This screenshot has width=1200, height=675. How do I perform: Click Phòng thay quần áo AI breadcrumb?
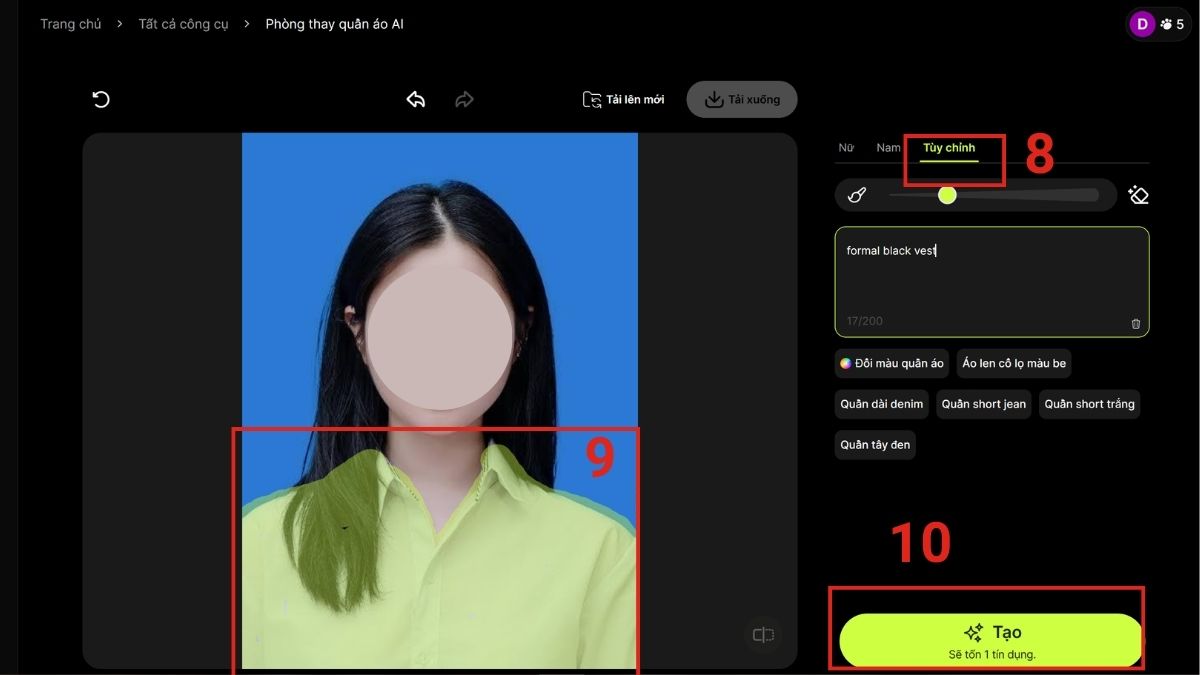point(335,24)
